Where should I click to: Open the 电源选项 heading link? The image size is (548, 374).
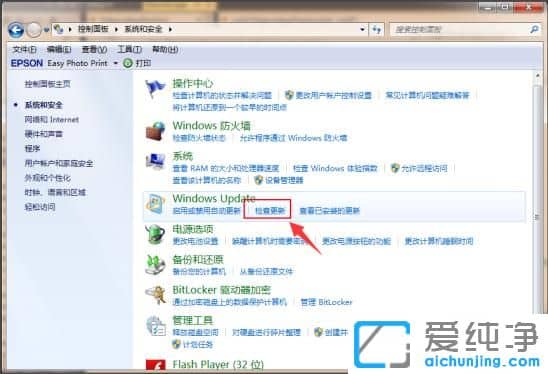(x=193, y=229)
